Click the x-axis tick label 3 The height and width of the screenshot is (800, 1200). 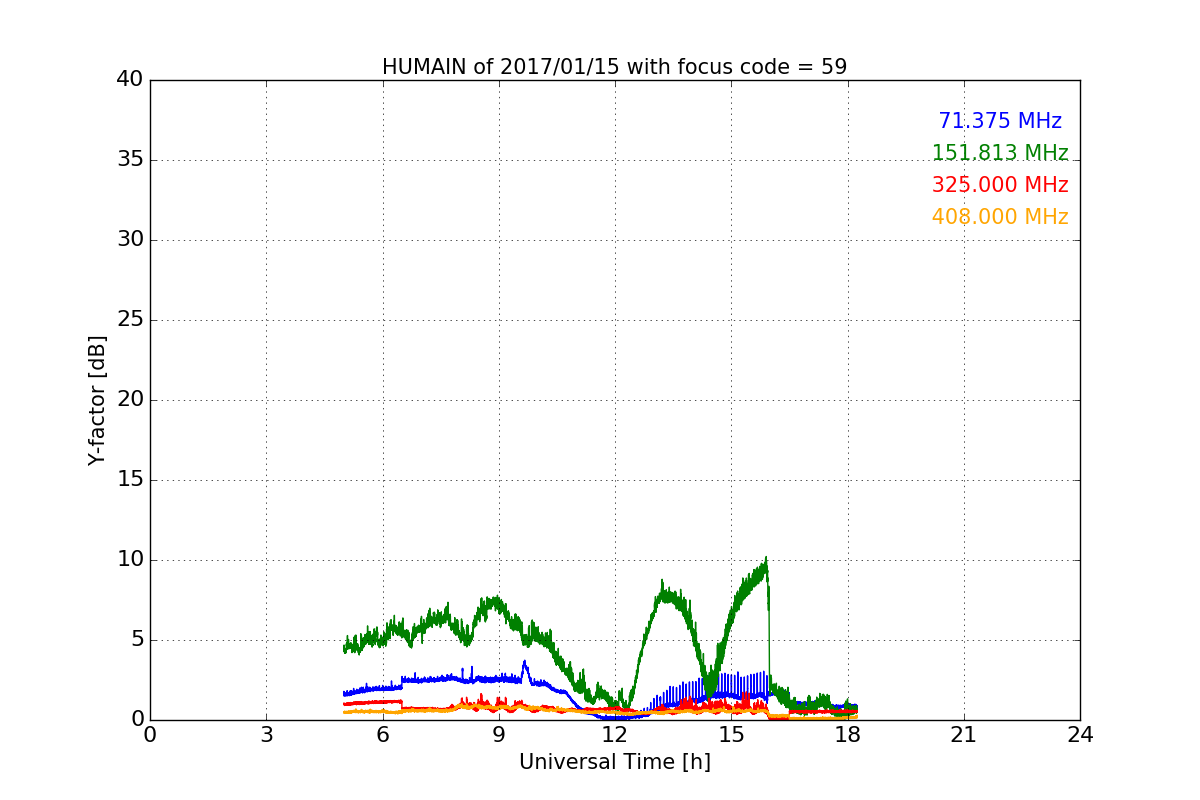pos(266,735)
